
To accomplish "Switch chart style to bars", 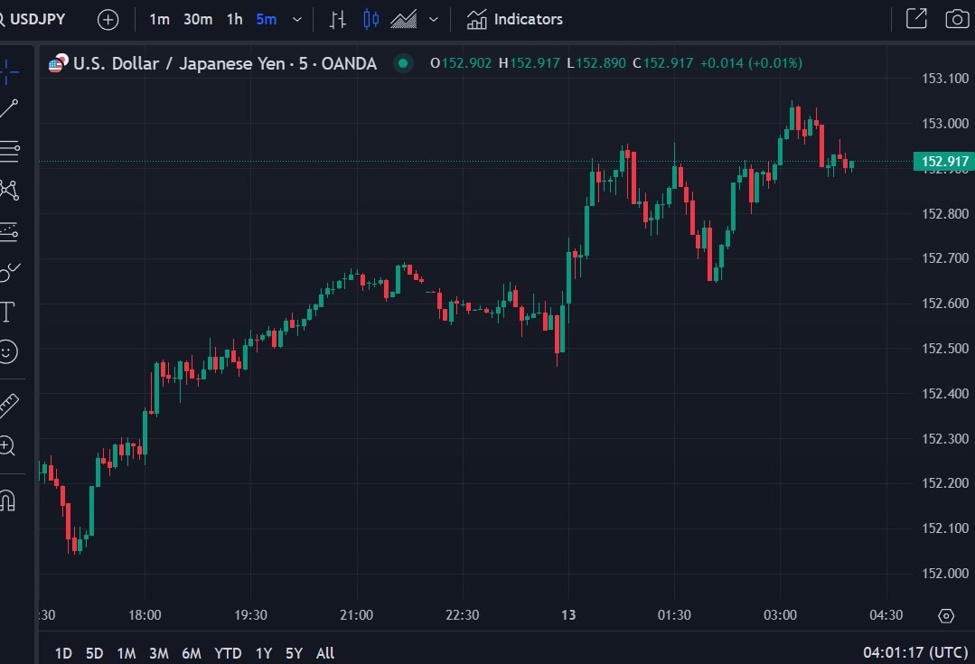I will [338, 19].
